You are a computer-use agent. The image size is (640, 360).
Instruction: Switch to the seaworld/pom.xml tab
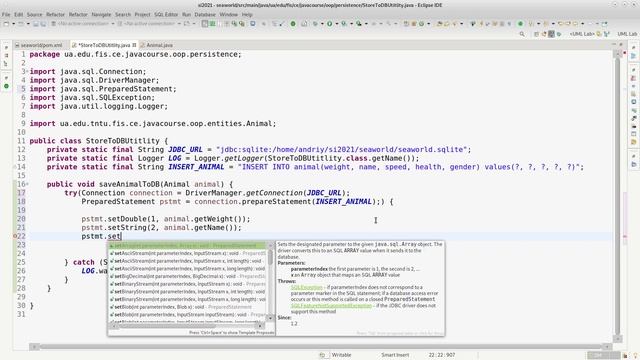(x=39, y=45)
